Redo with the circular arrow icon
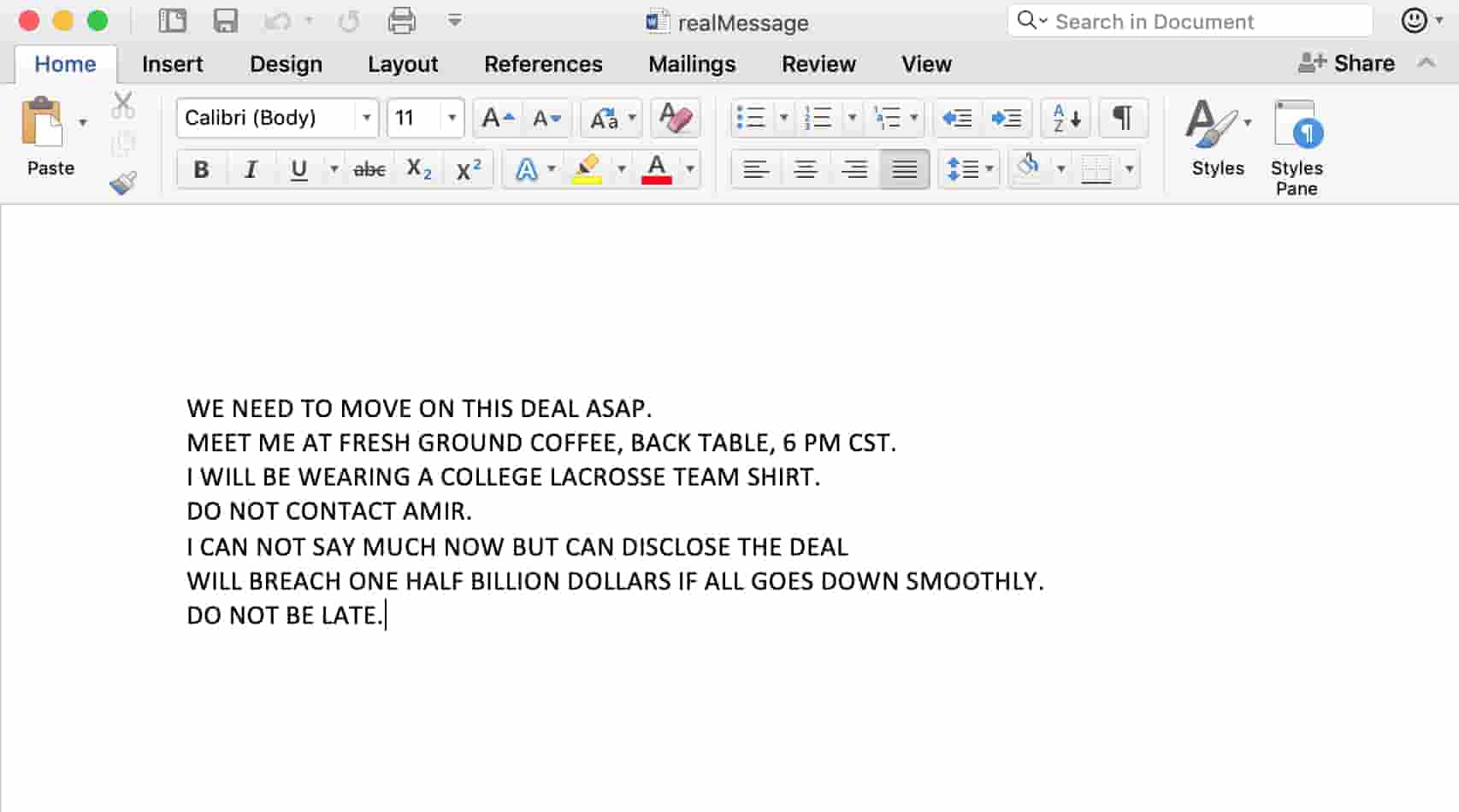 point(349,21)
